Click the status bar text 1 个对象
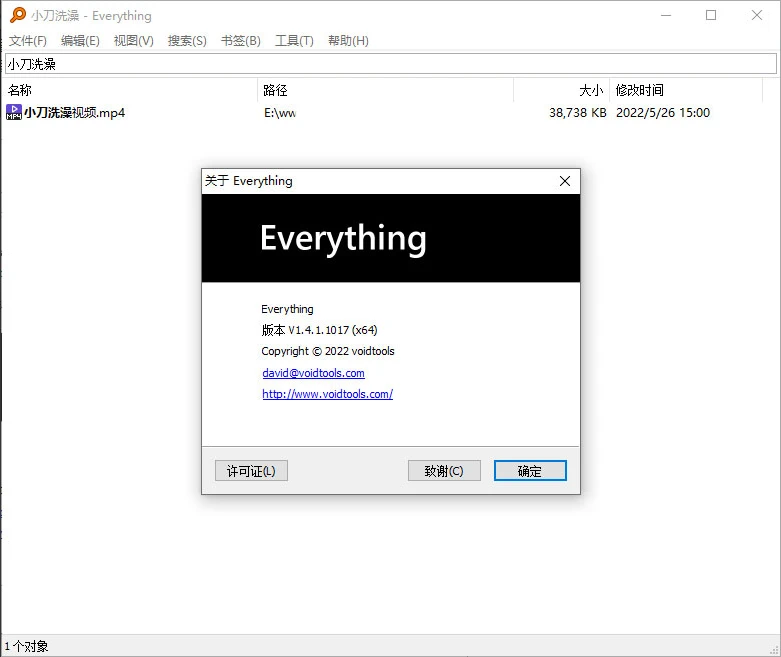The width and height of the screenshot is (781, 657). [x=26, y=647]
